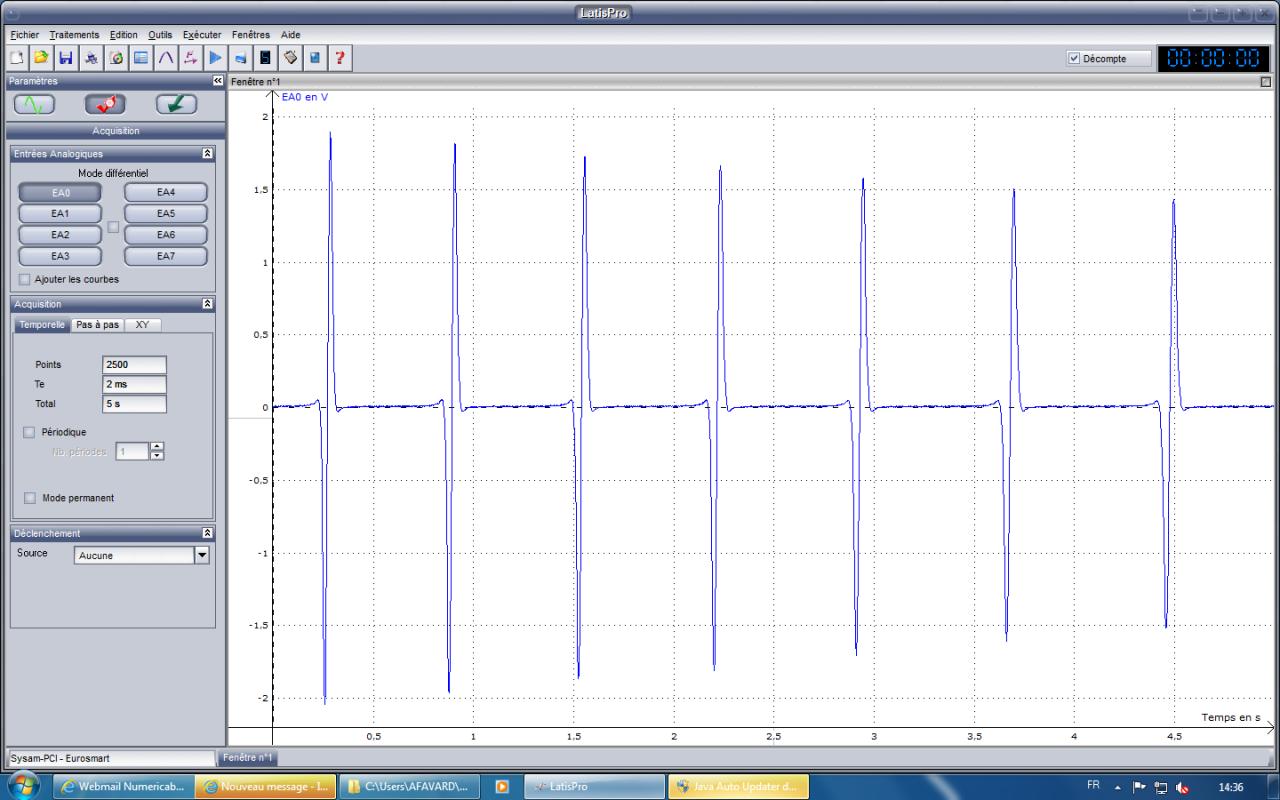Click the Te sampling period field

click(134, 385)
